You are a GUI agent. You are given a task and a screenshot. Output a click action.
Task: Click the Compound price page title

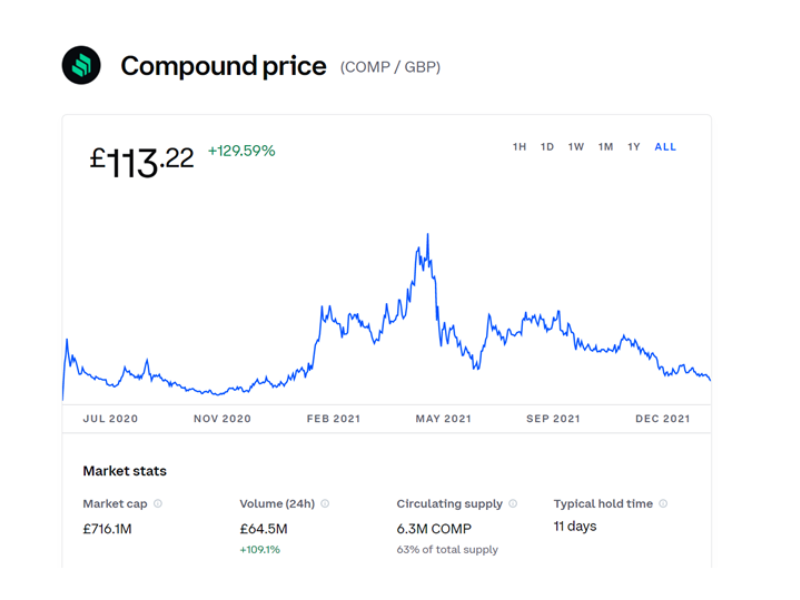coord(223,65)
